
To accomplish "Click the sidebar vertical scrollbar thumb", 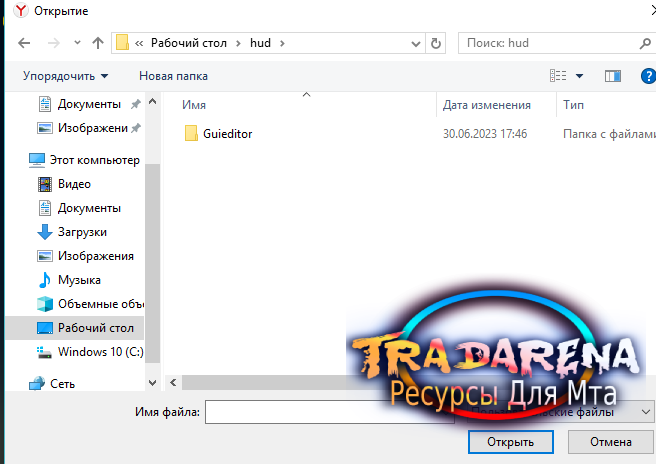I will coord(153,263).
